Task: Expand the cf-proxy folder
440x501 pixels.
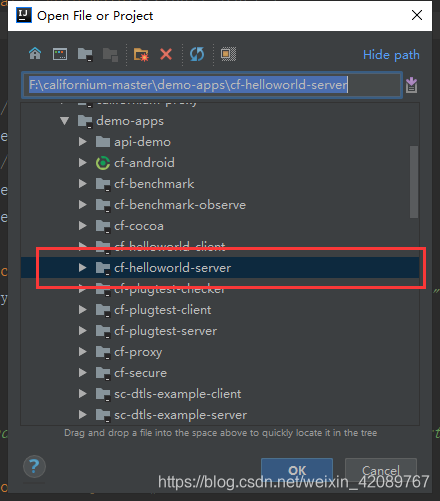Action: 83,352
